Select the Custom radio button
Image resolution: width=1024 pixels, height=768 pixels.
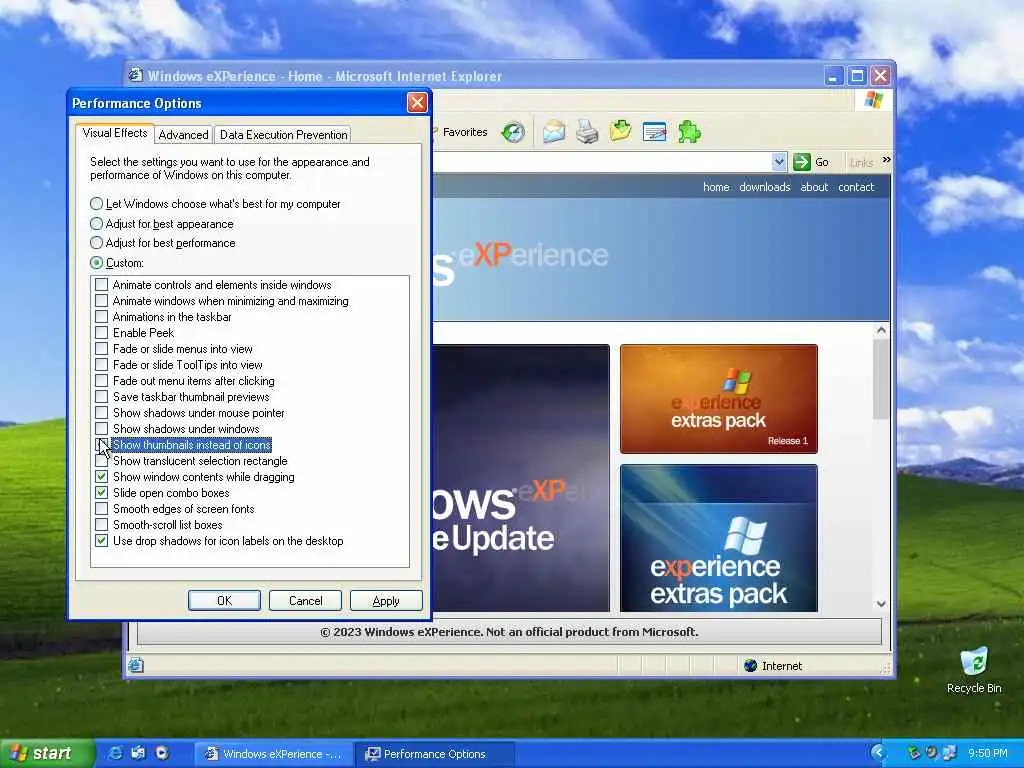point(97,263)
